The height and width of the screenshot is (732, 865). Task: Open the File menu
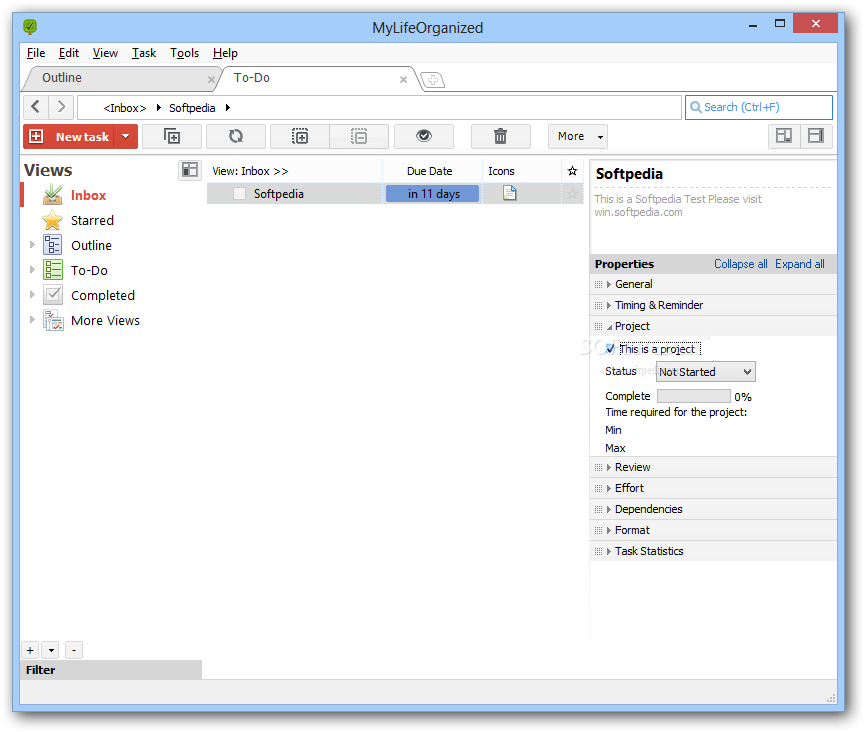point(36,53)
